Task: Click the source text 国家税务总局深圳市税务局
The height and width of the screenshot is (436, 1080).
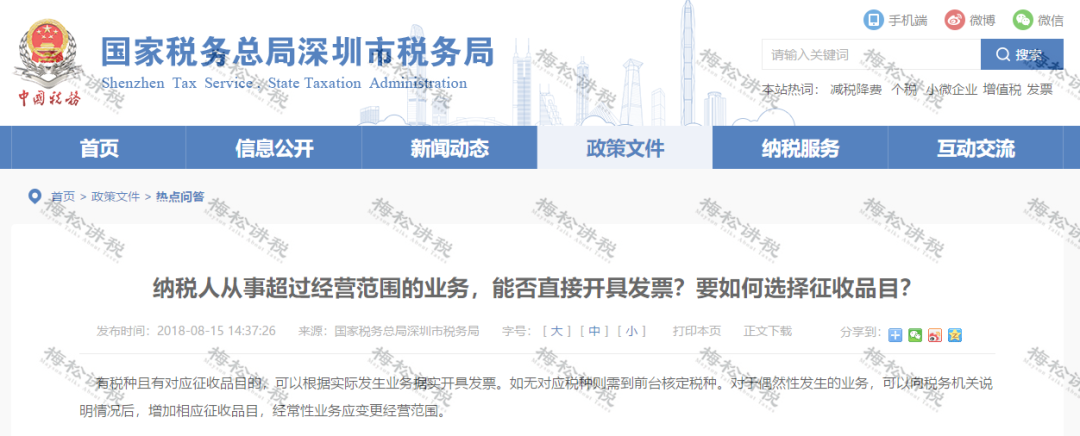Action: coord(406,331)
